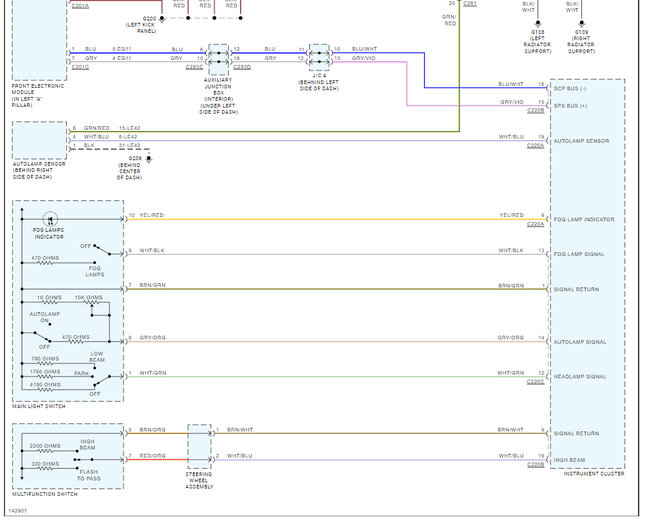650x520 pixels.
Task: Click connector label C261
Action: point(470,4)
